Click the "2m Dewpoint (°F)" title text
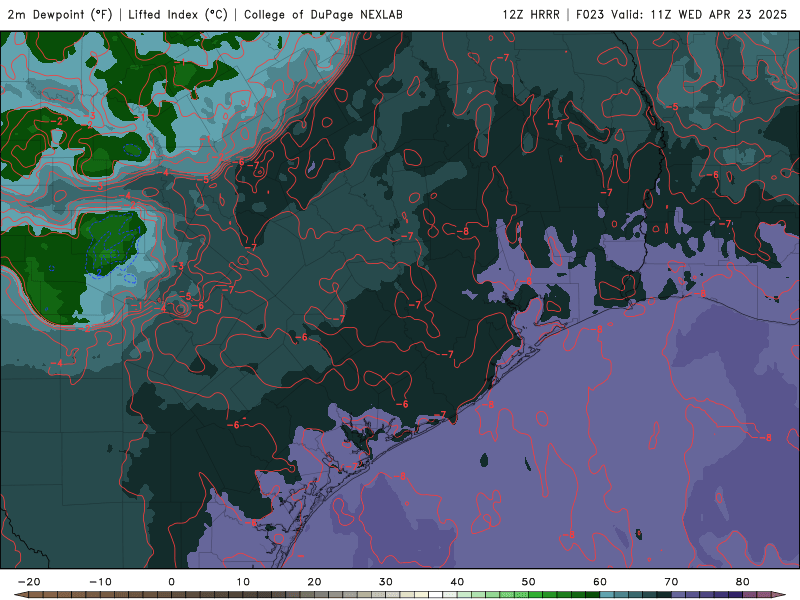 (60, 14)
